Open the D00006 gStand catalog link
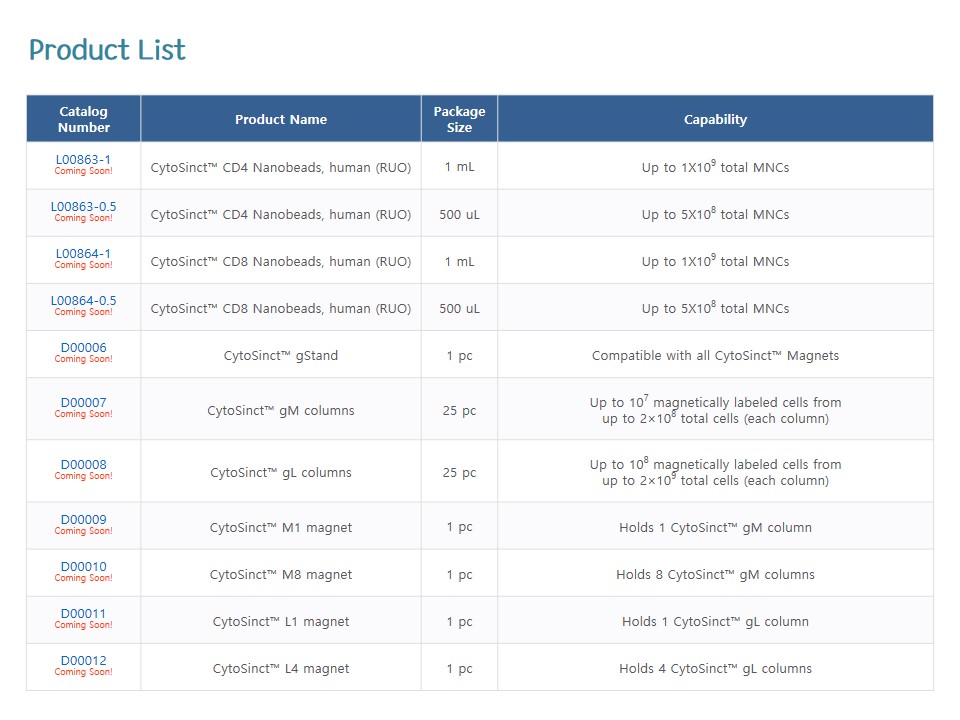960x720 pixels. 83,348
